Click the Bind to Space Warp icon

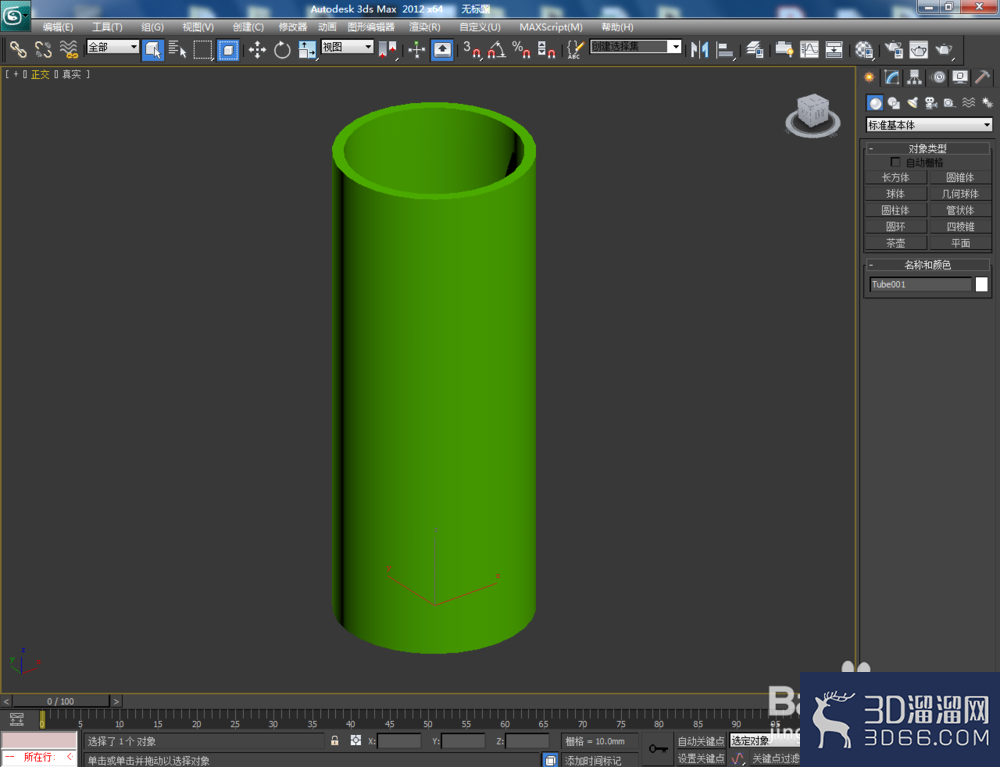(68, 49)
